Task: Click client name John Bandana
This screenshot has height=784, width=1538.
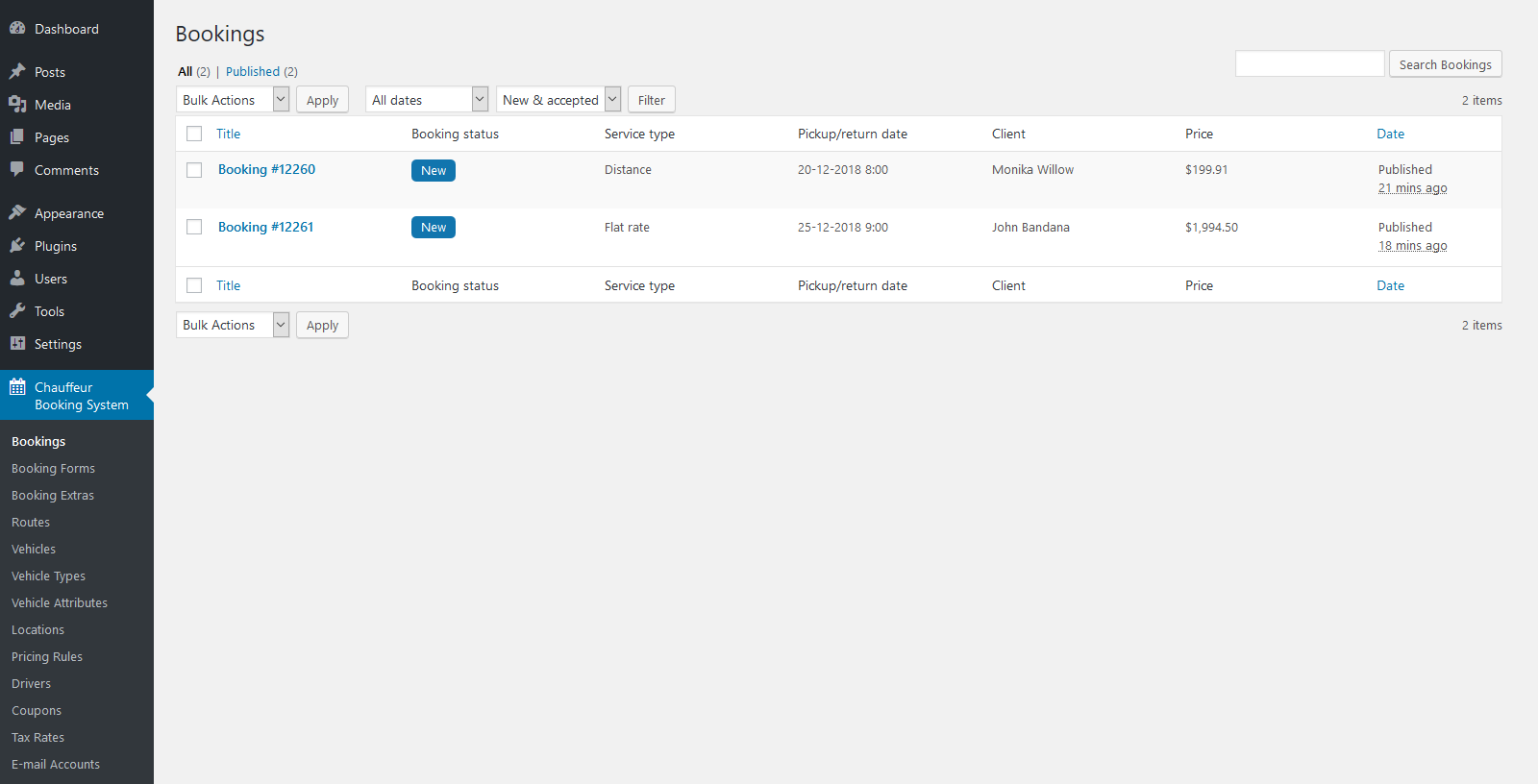Action: click(x=1030, y=227)
